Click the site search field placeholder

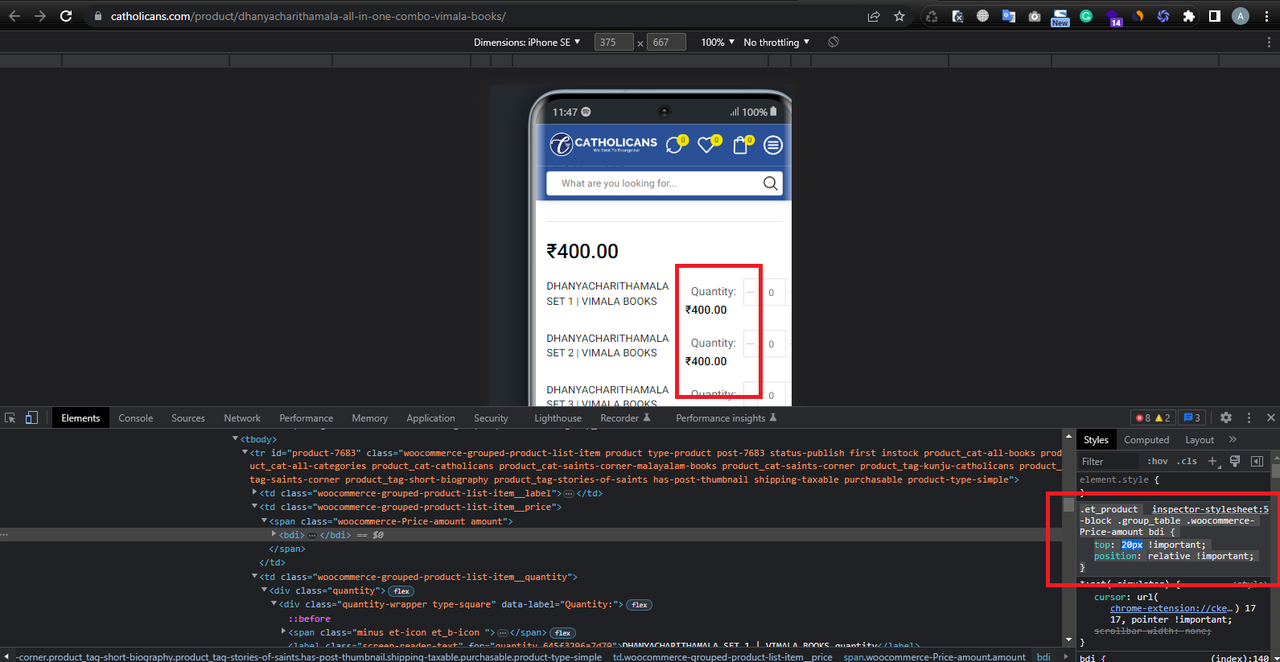pos(619,183)
